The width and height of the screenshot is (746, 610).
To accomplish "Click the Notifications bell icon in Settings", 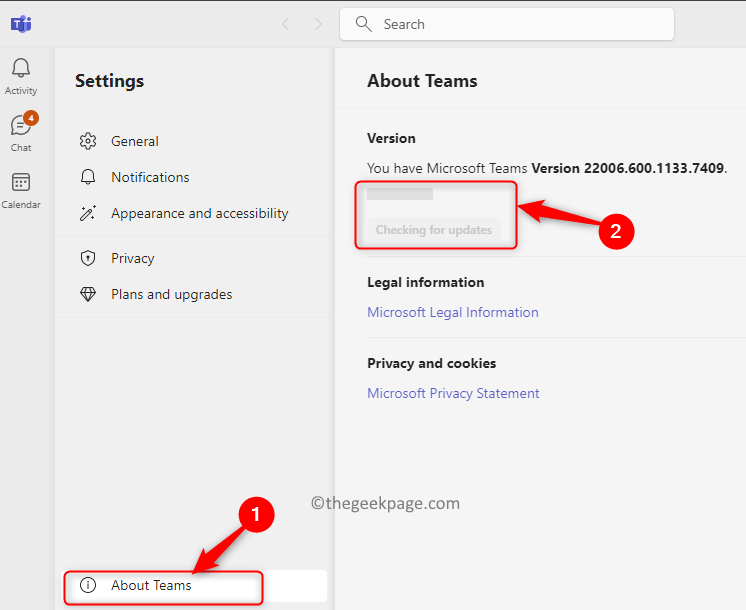I will click(88, 177).
